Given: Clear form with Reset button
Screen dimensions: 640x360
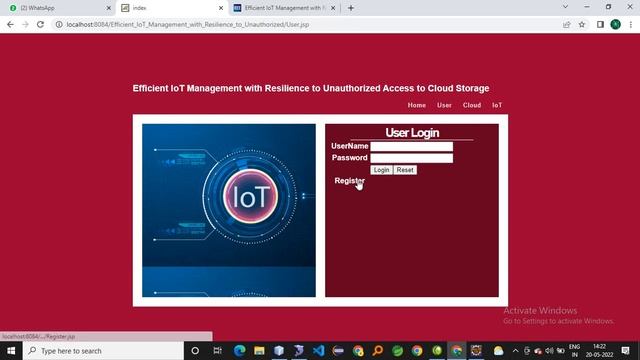Looking at the screenshot, I should pos(405,170).
